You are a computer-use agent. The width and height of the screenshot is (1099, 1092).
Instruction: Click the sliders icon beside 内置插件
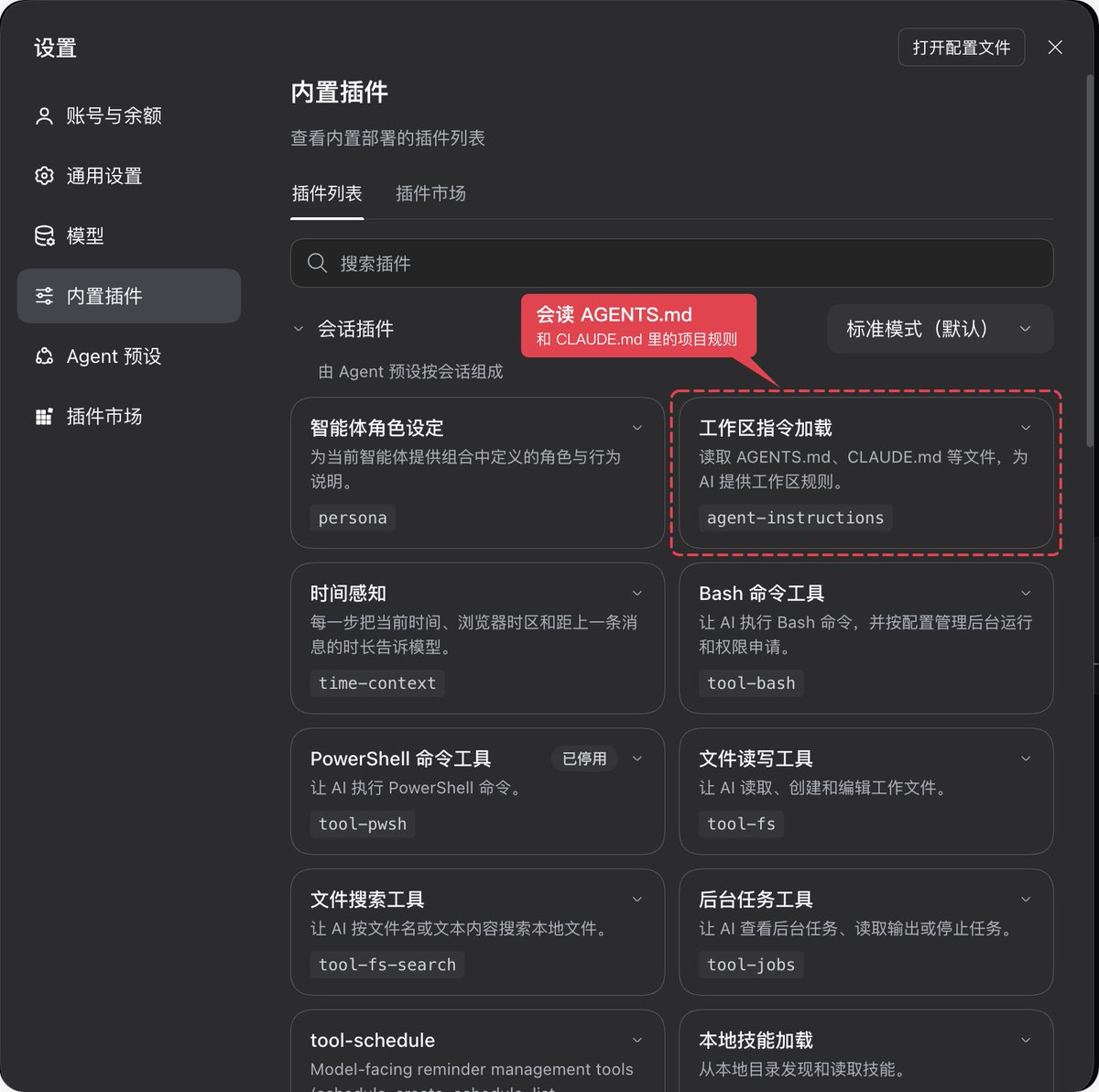44,296
